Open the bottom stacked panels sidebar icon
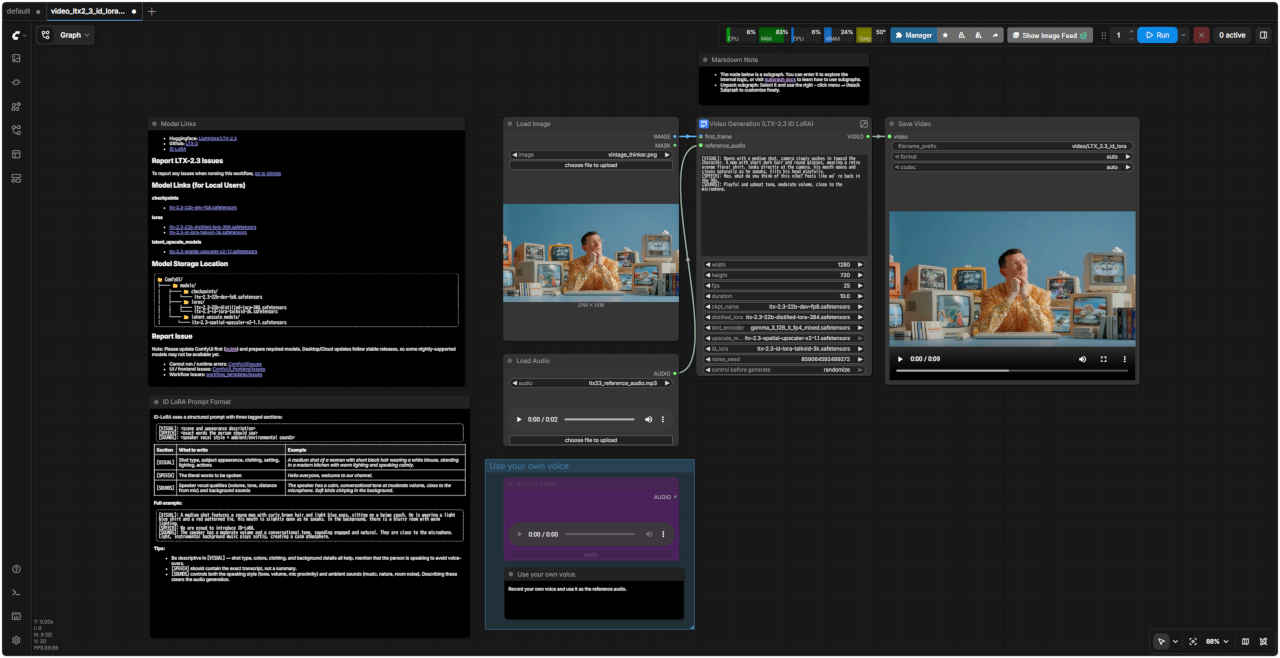 (x=16, y=178)
